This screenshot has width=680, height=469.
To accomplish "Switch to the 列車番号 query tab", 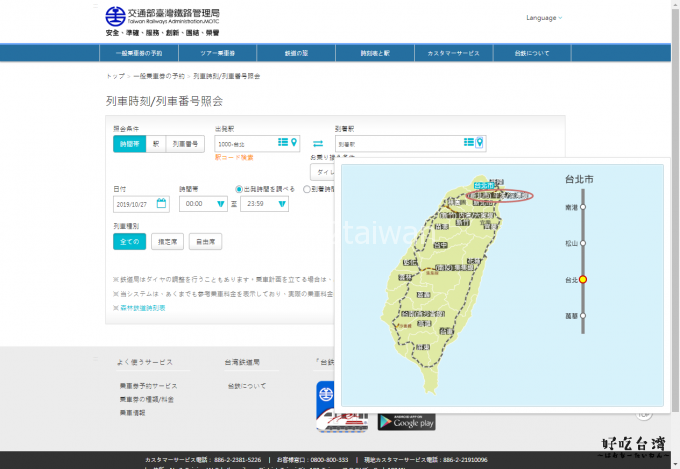I will point(187,144).
